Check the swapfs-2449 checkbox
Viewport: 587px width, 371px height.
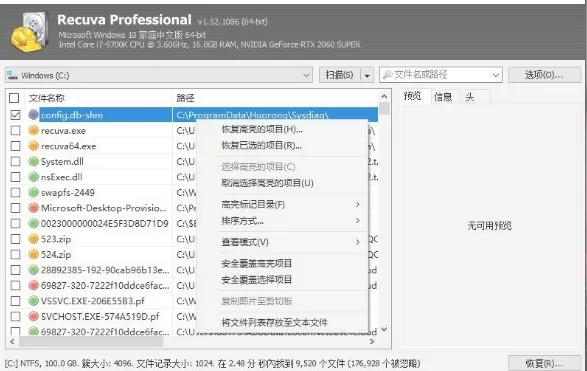pyautogui.click(x=15, y=192)
